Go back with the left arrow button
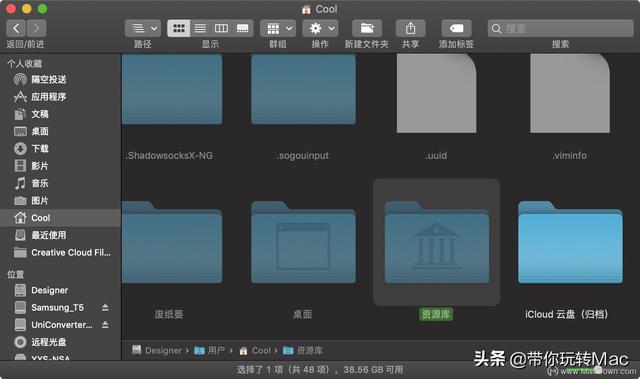 (x=16, y=29)
